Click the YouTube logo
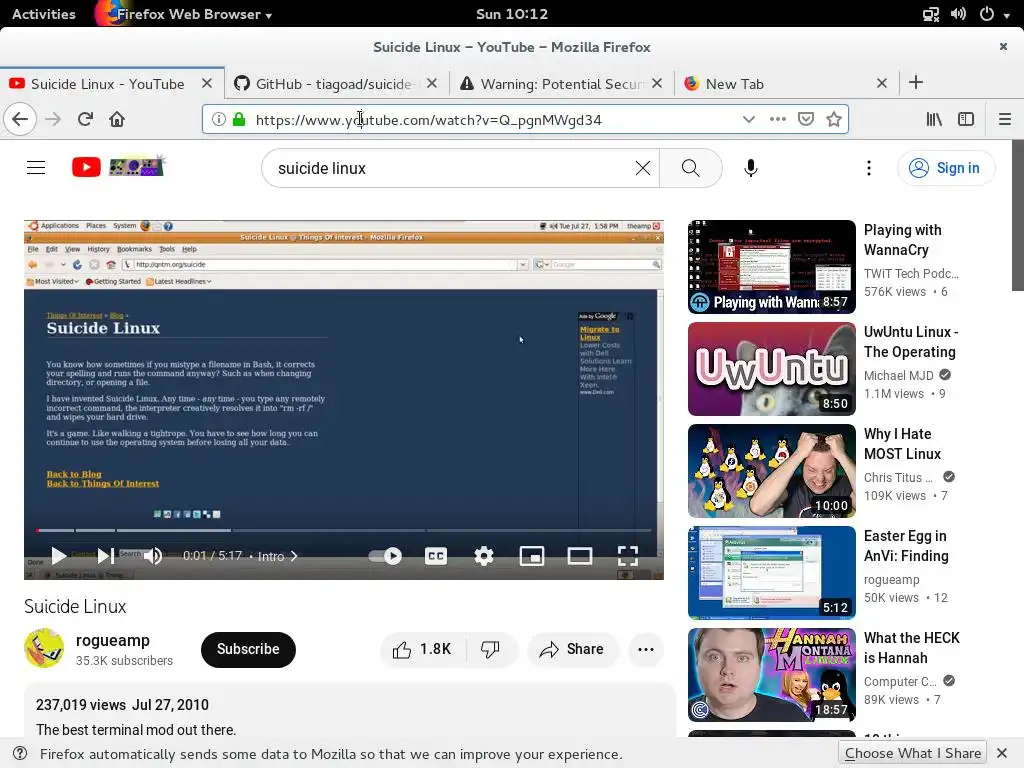This screenshot has height=768, width=1024. click(118, 167)
